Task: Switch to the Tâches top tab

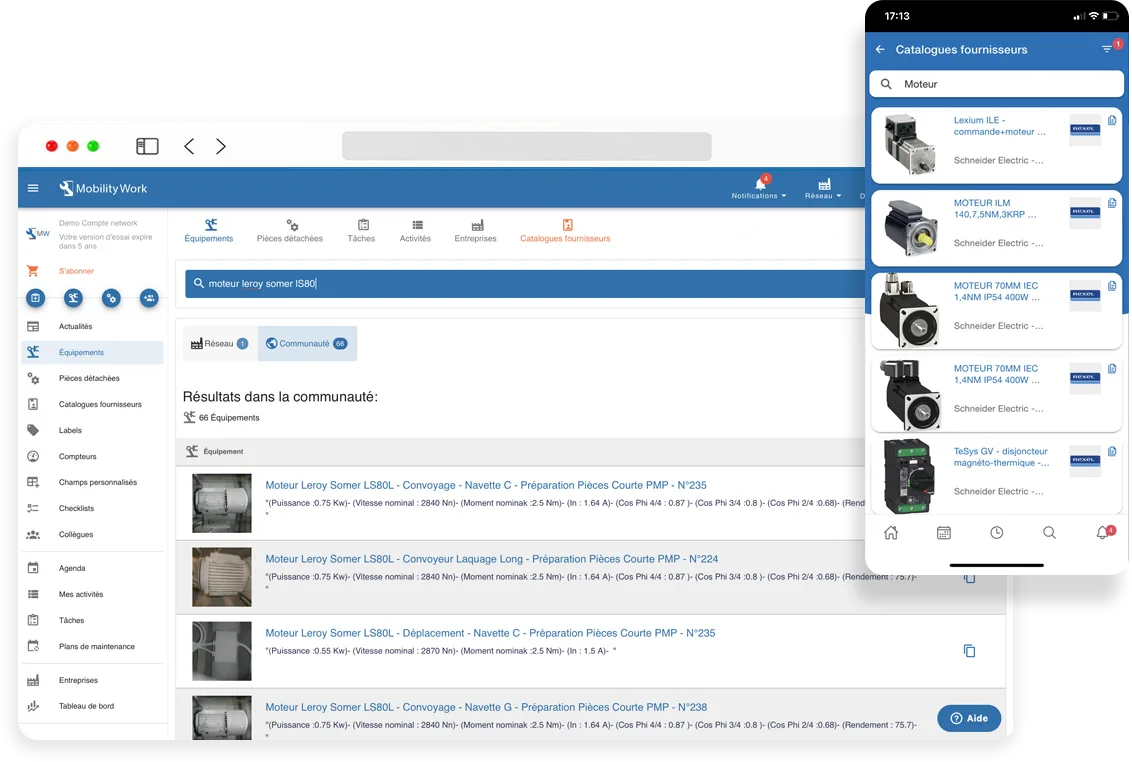Action: point(361,230)
